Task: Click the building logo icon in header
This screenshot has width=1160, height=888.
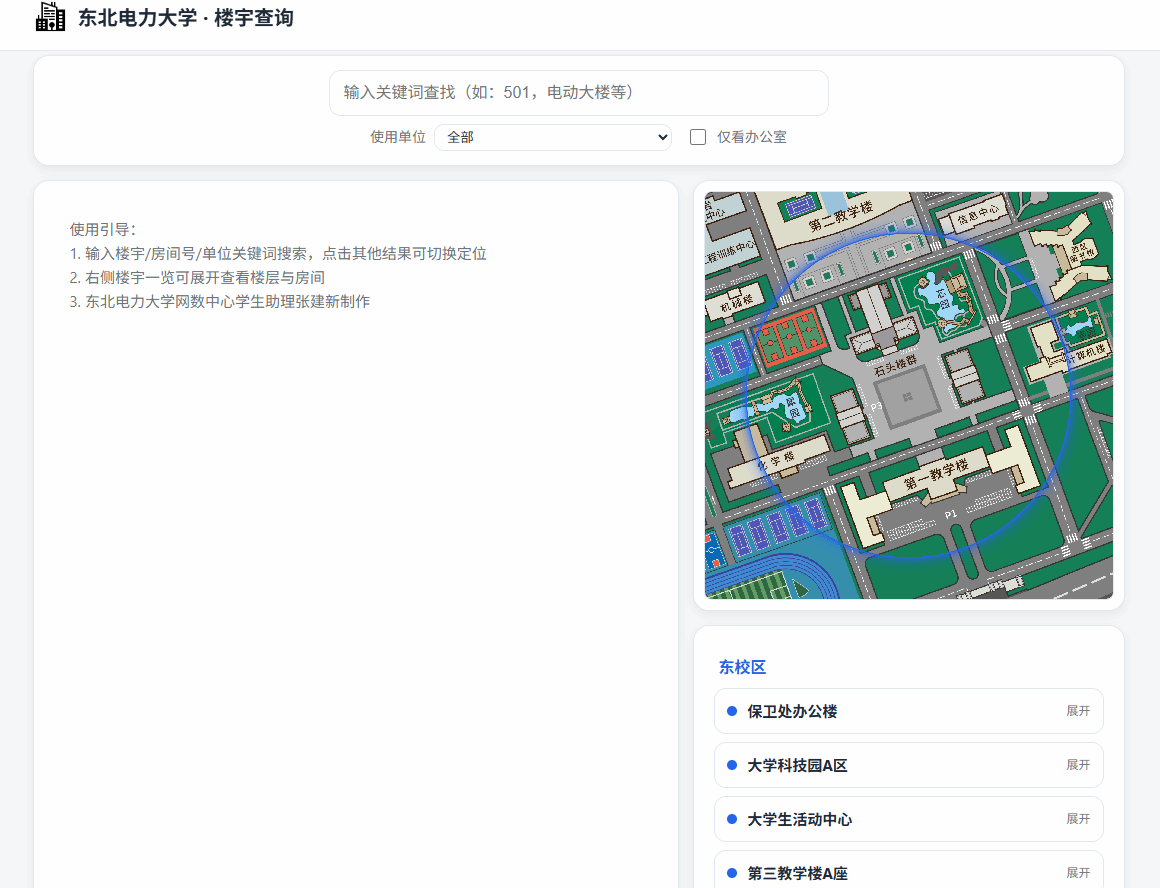Action: 50,17
